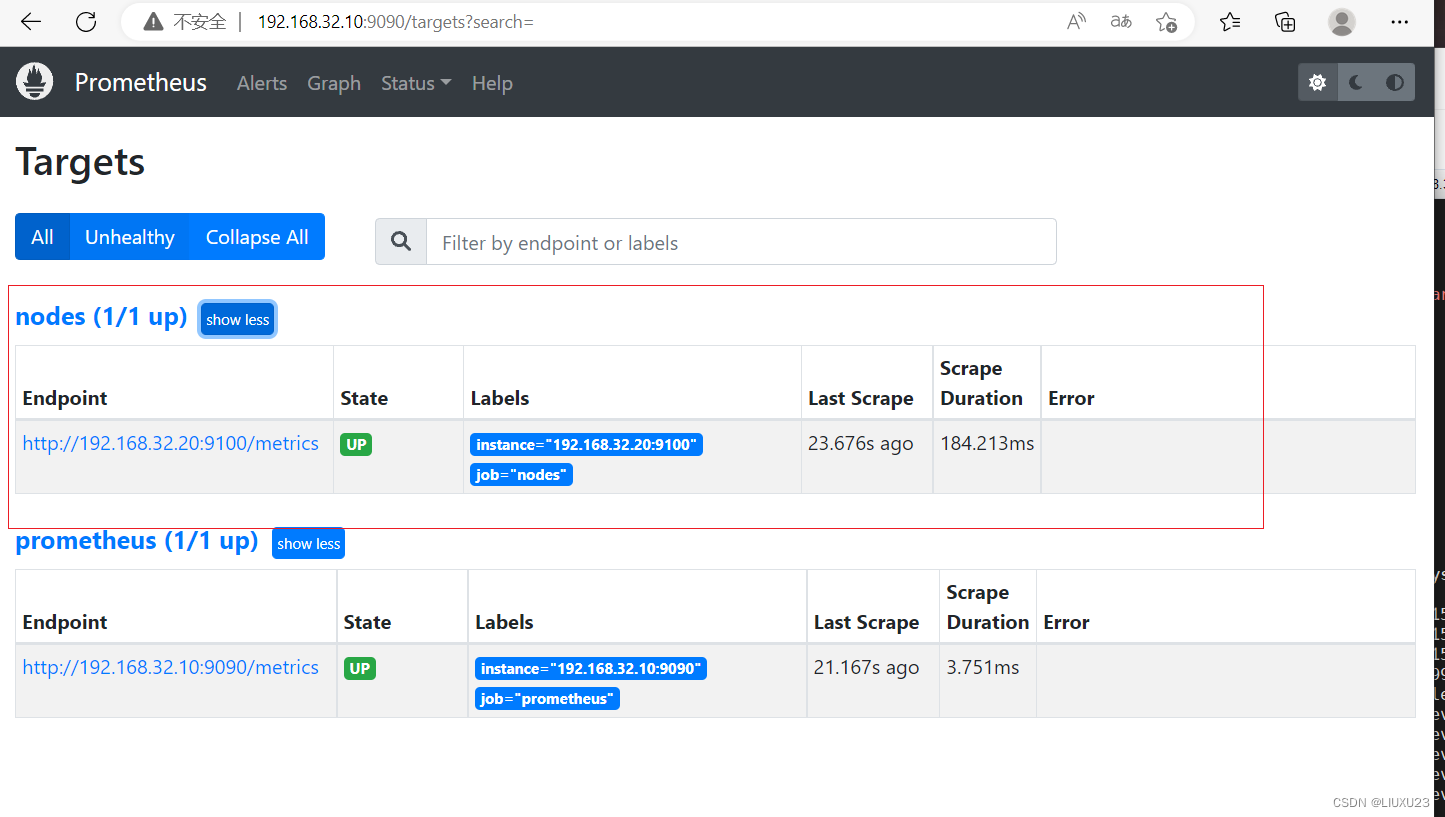The width and height of the screenshot is (1445, 817).
Task: Click the 21.167s ago last scrape value
Action: [x=866, y=667]
